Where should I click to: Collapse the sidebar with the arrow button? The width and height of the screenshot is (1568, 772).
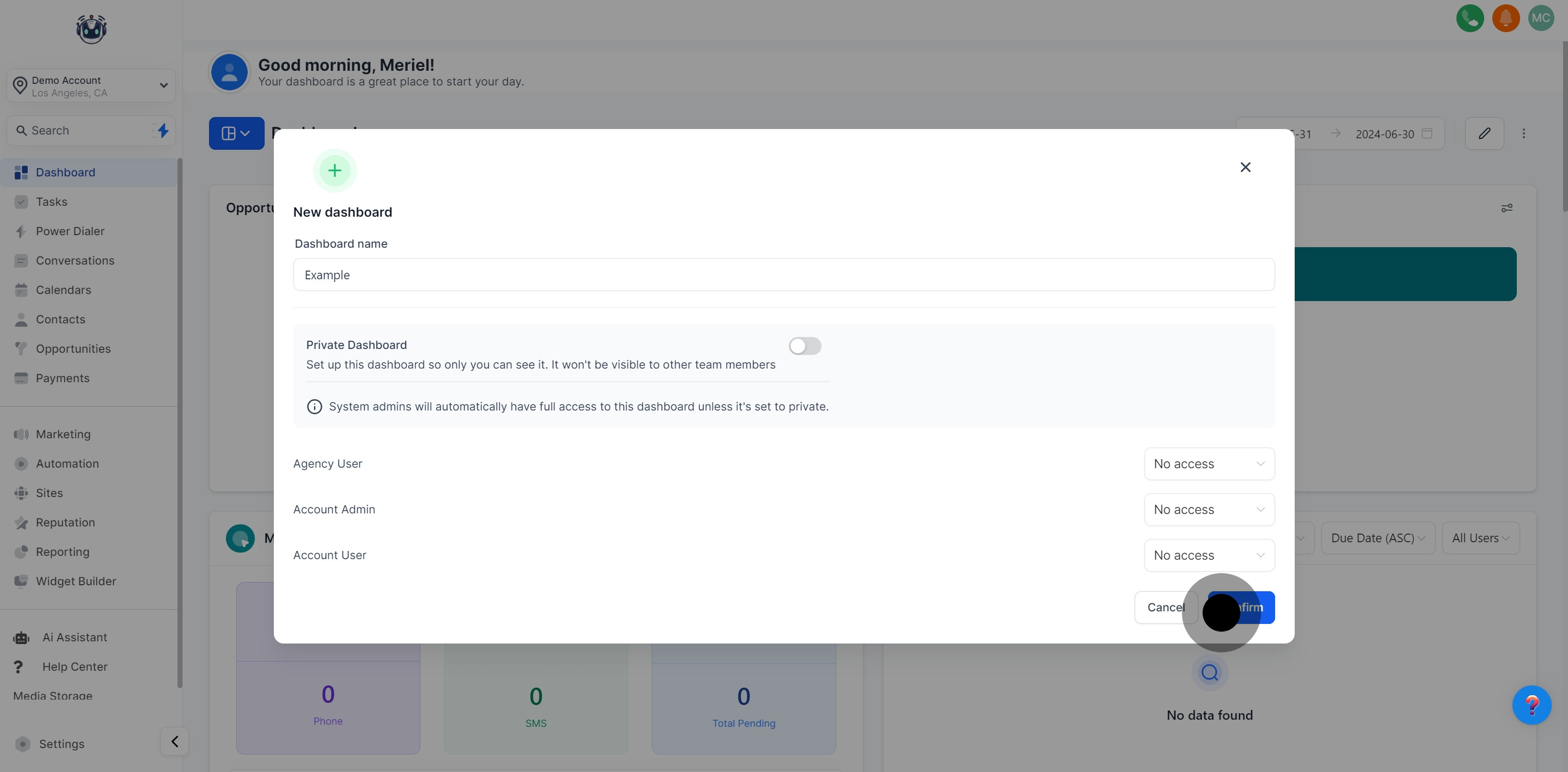(x=175, y=742)
